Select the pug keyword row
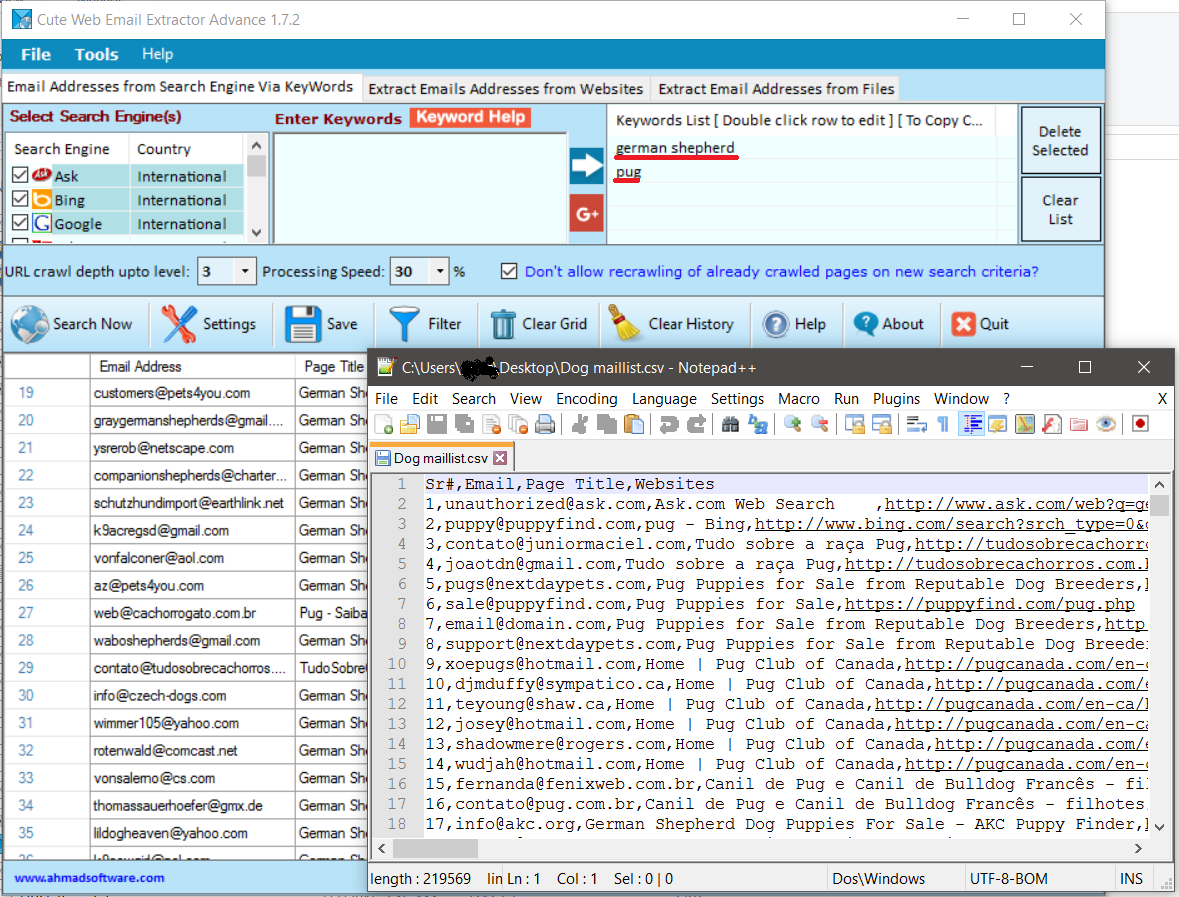 (802, 171)
